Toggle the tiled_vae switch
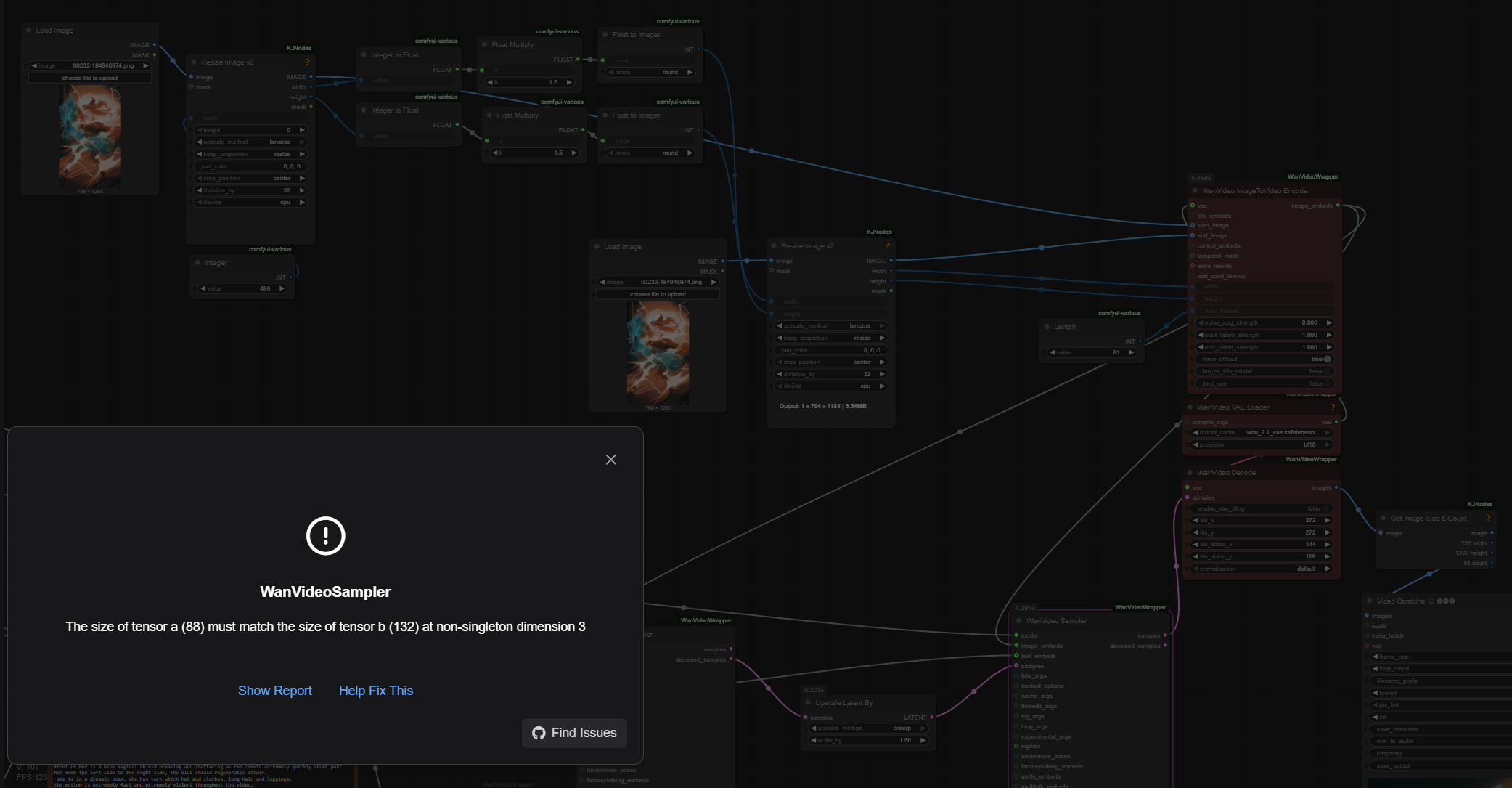The width and height of the screenshot is (1512, 788). click(x=1327, y=383)
